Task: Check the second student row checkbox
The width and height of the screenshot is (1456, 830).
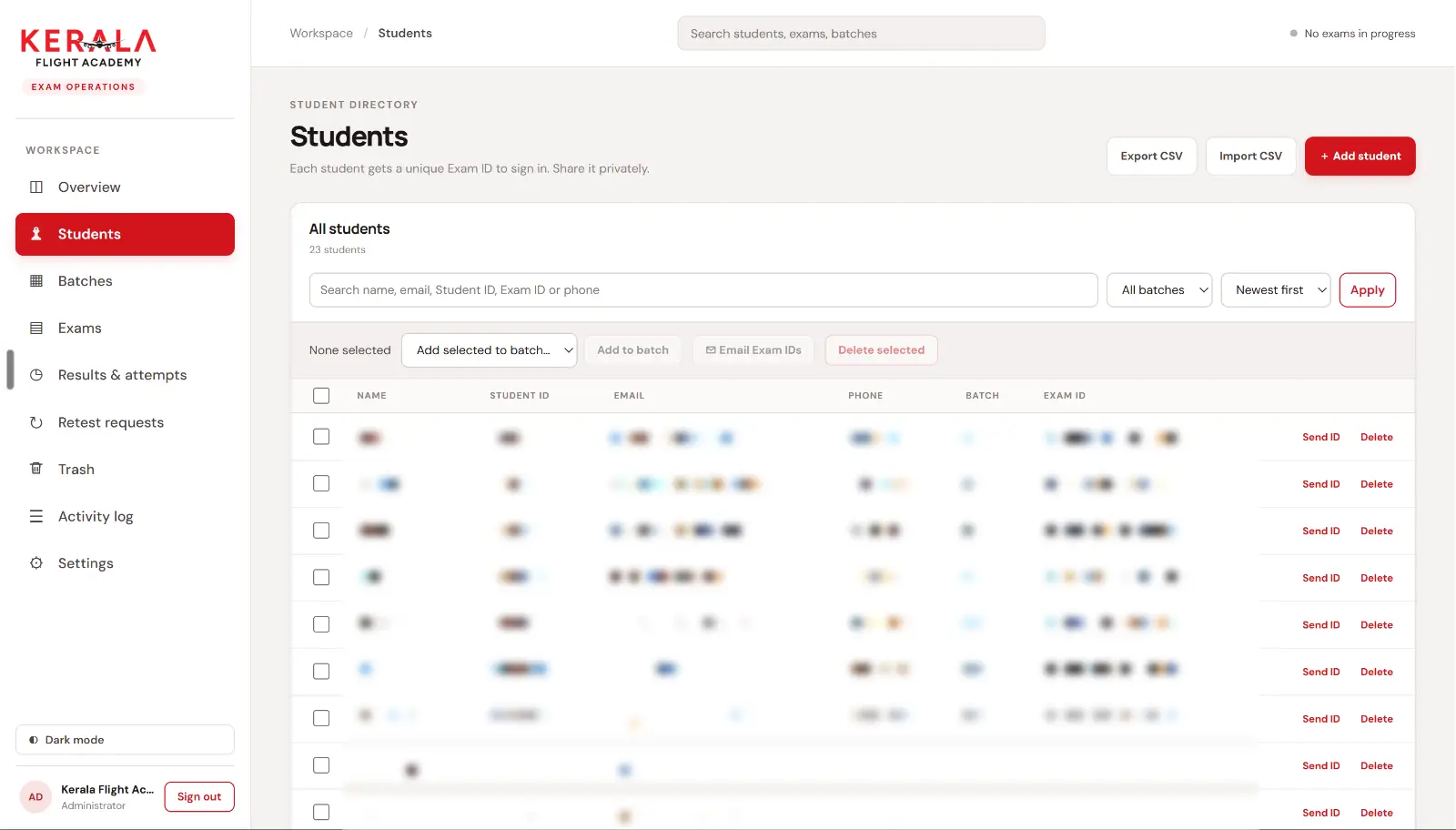Action: 321,483
